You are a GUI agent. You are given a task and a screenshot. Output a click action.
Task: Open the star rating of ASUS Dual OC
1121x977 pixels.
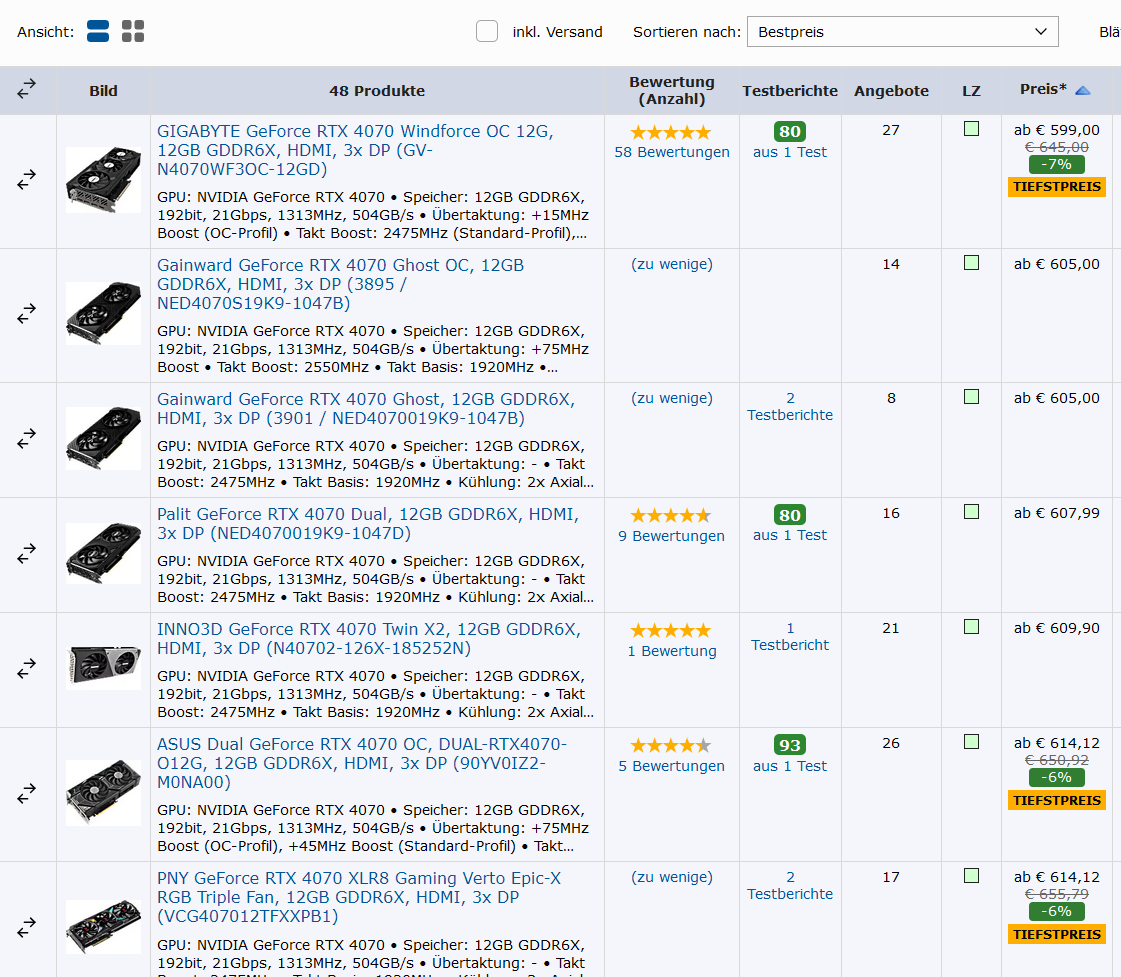click(671, 745)
